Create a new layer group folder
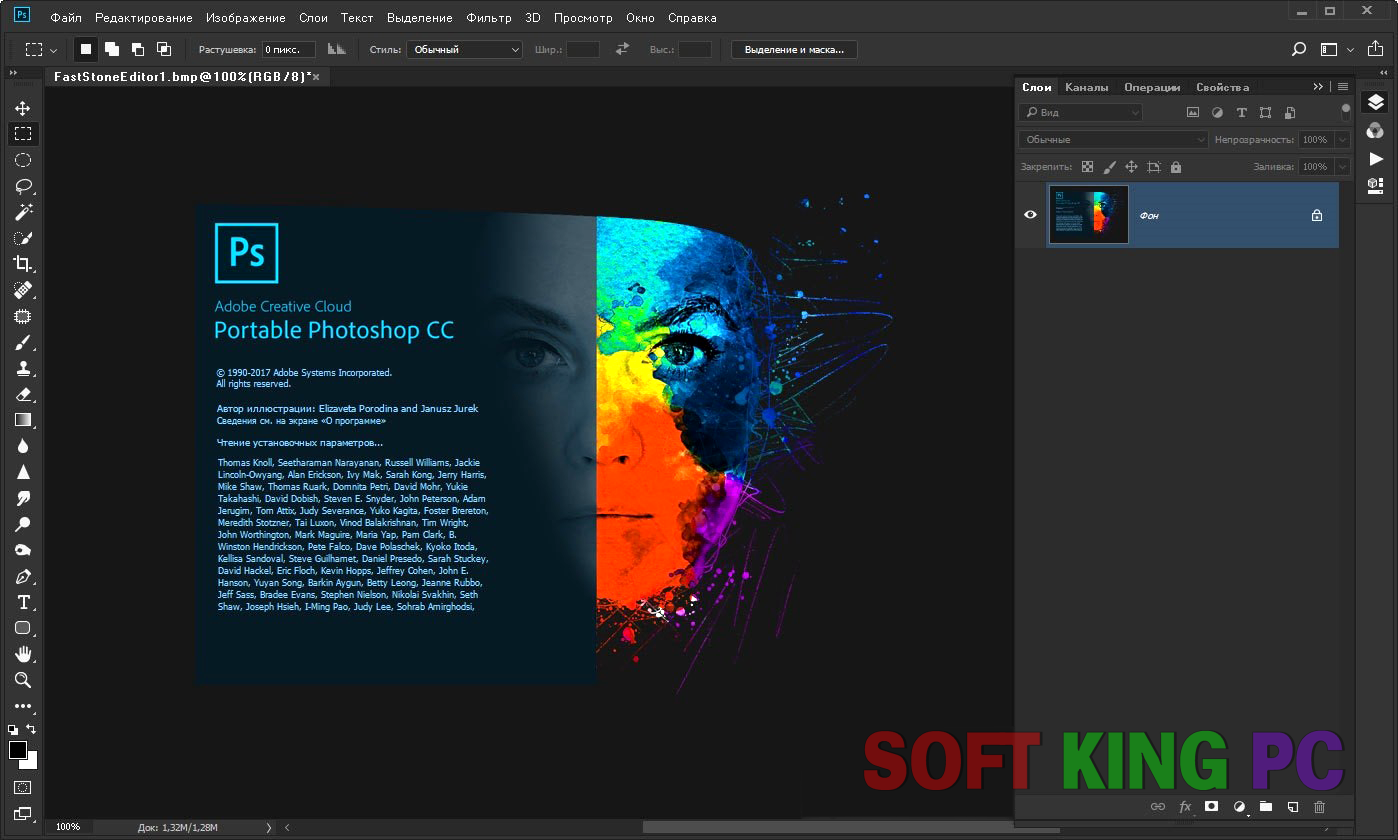 coord(1265,806)
